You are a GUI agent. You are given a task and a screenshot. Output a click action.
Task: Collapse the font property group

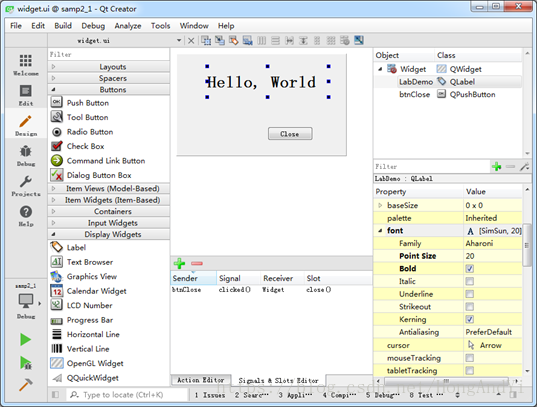(x=380, y=231)
